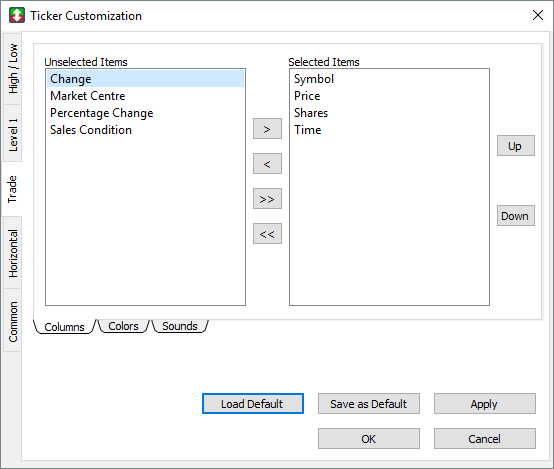Add all items with >> button
This screenshot has height=469, width=554.
[x=267, y=199]
